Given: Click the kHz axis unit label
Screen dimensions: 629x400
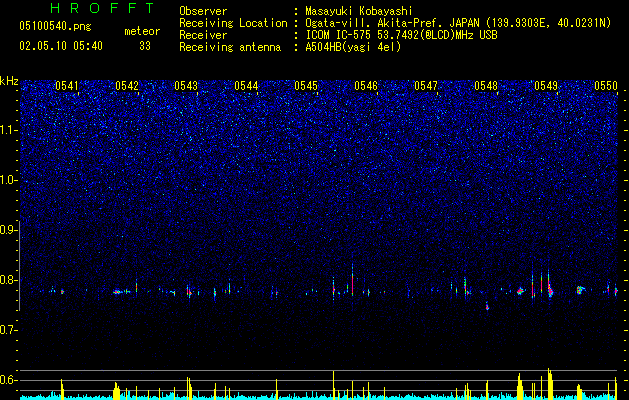Looking at the screenshot, I should (9, 81).
